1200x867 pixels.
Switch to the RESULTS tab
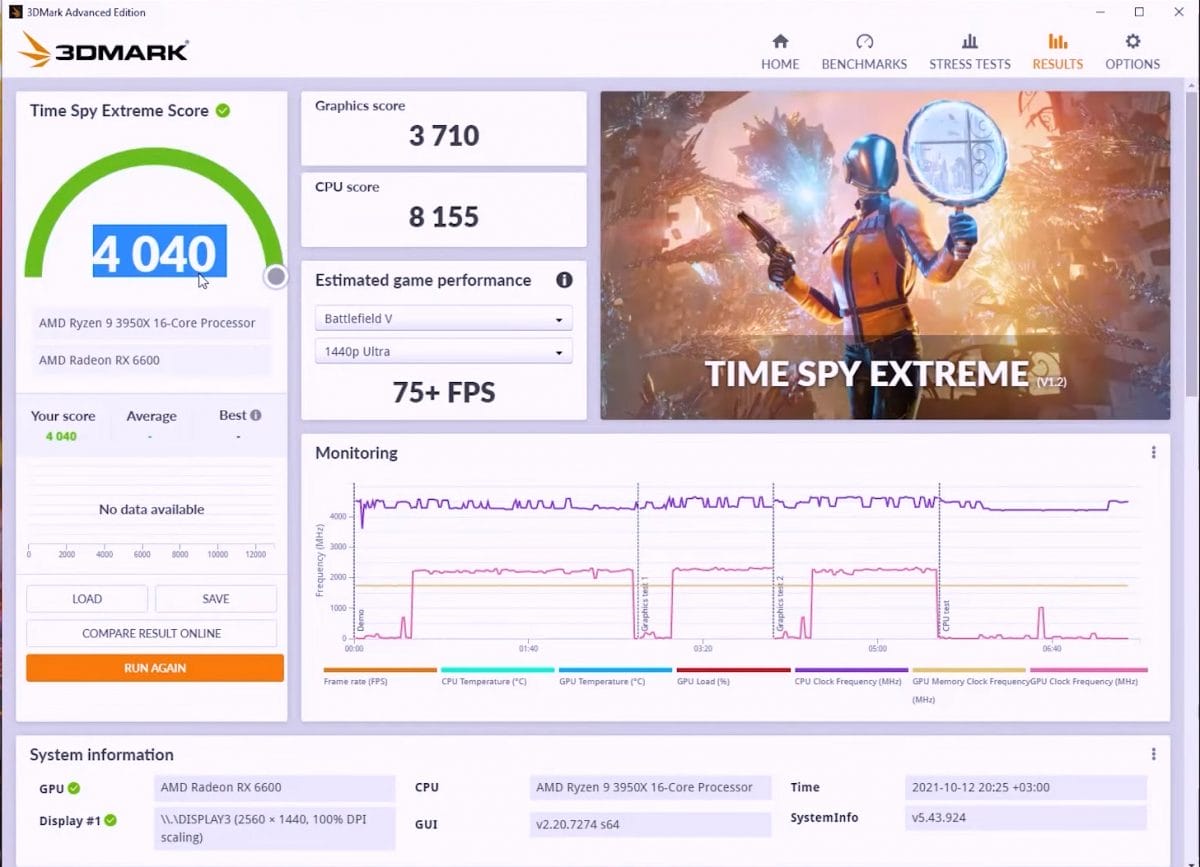point(1057,64)
